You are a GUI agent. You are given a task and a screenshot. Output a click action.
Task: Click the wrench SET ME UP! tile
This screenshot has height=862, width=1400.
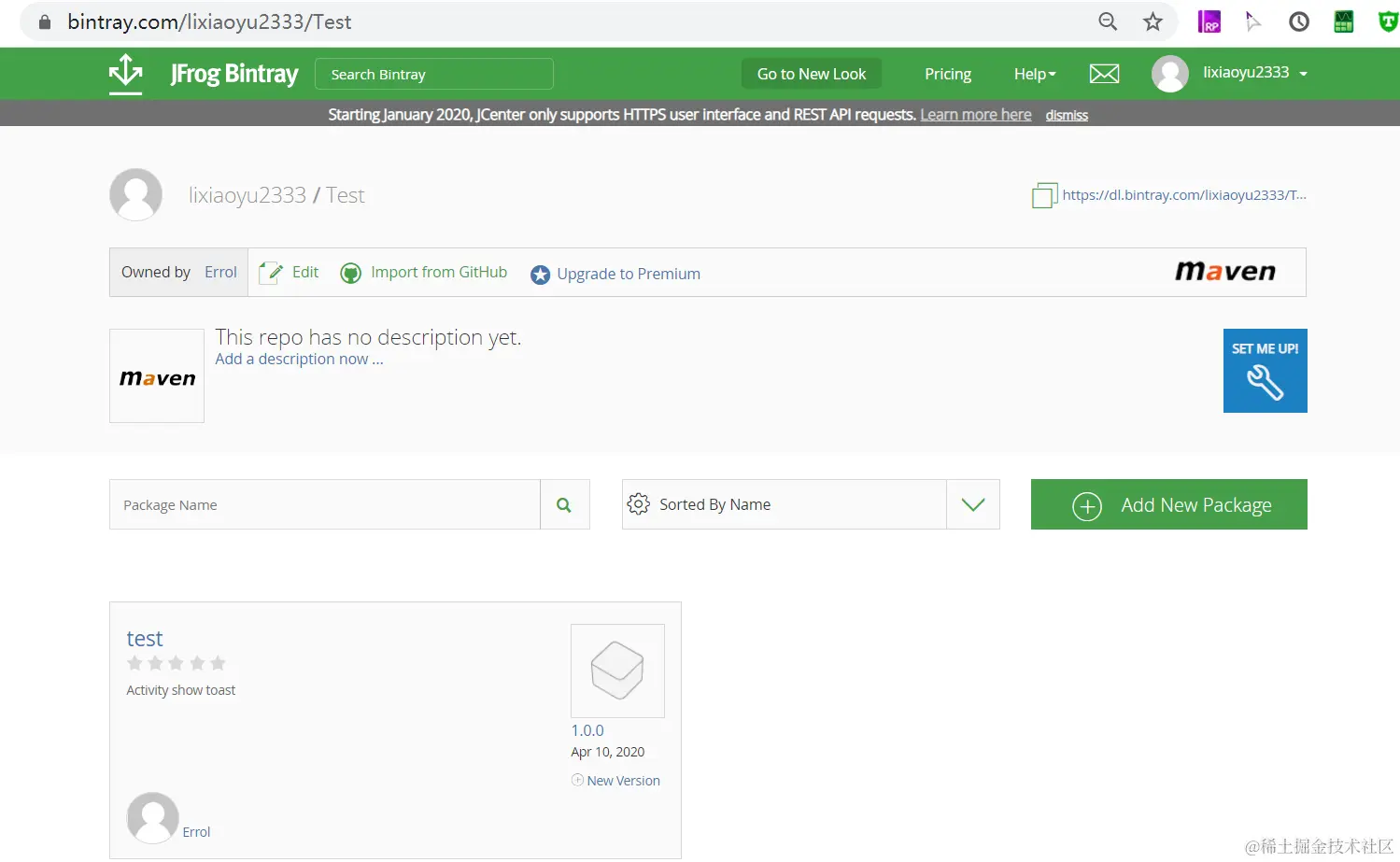pyautogui.click(x=1266, y=371)
